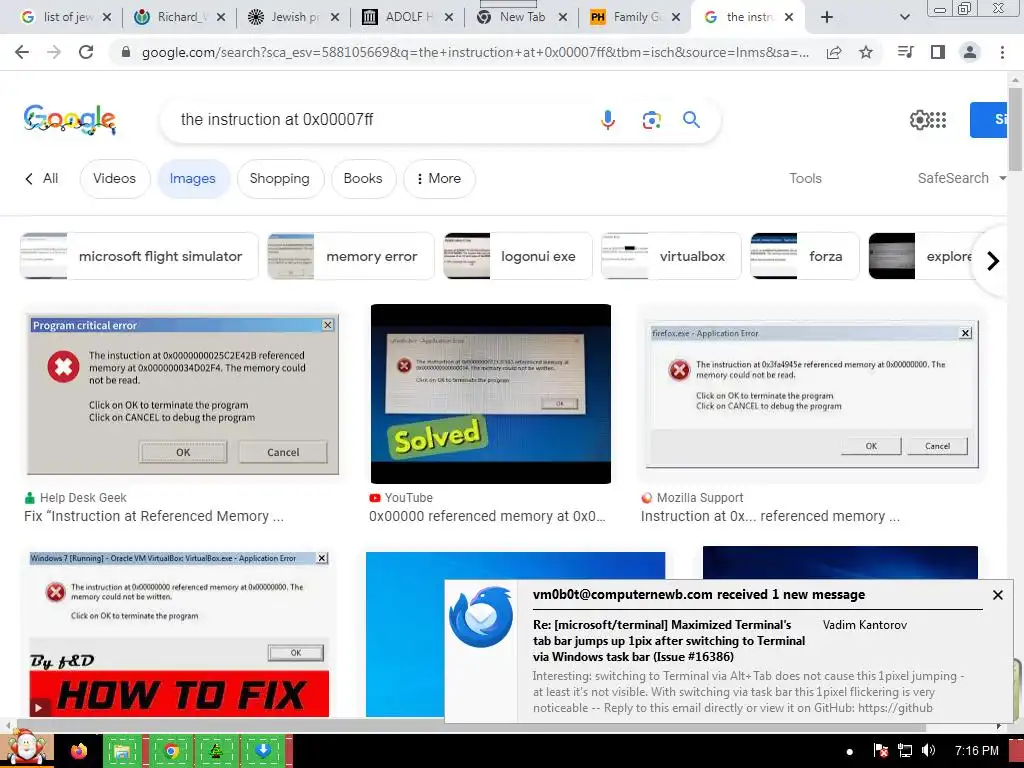Click the blue Sign in button
Viewport: 1024px width, 768px height.
pos(988,120)
